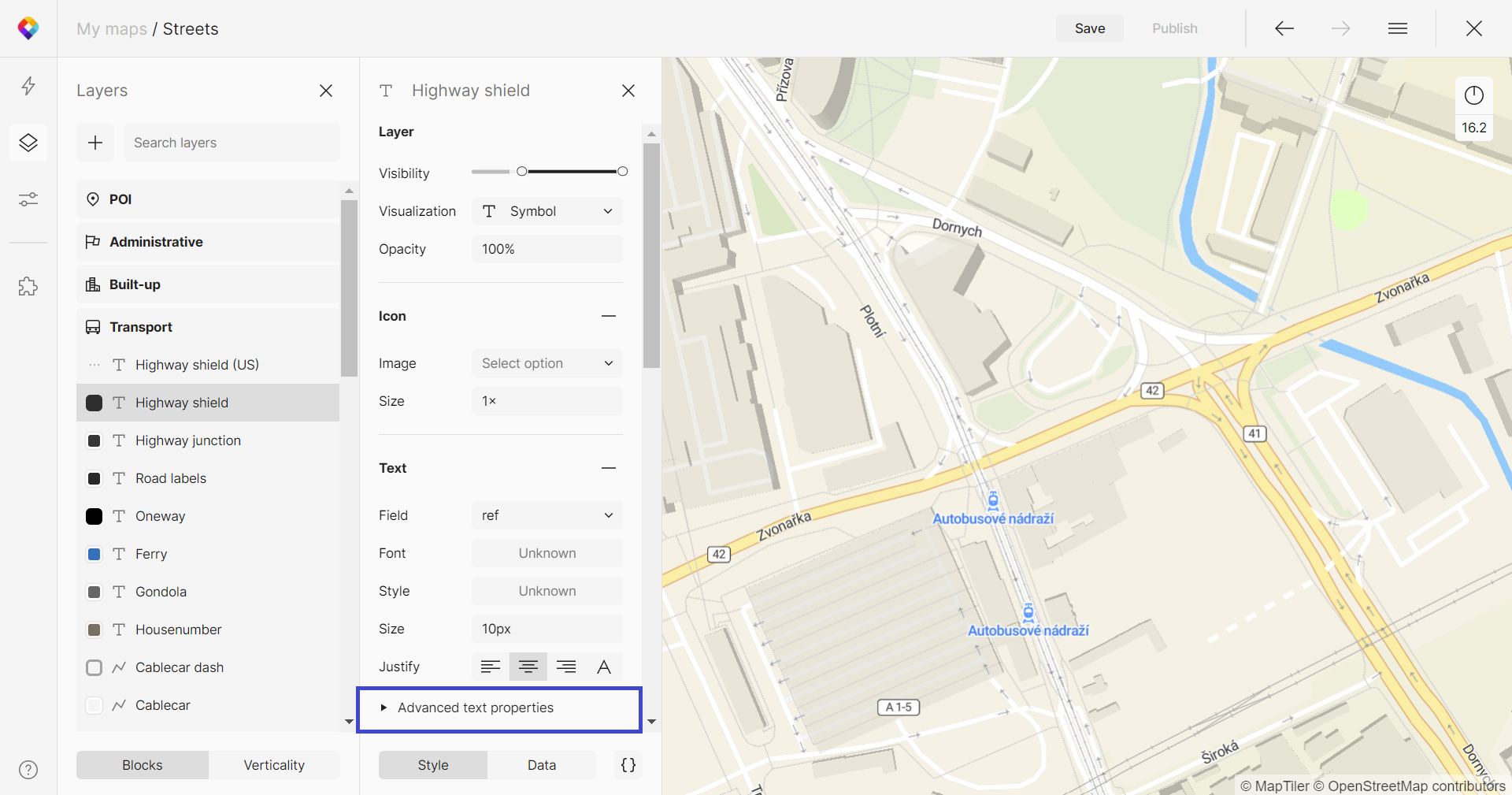Open the quick actions lightning bolt icon
This screenshot has width=1512, height=795.
pos(28,86)
